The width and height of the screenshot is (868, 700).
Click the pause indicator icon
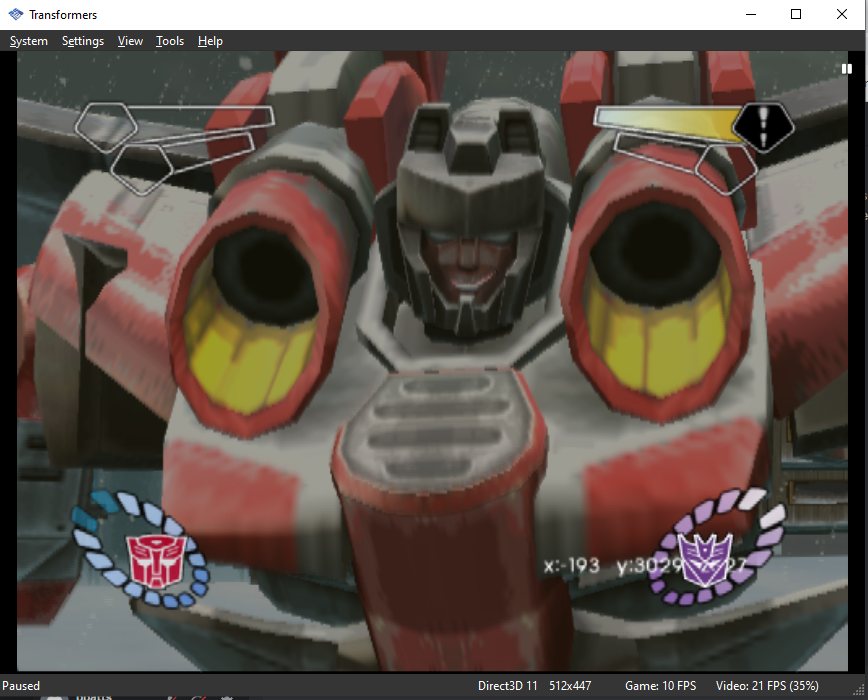846,69
